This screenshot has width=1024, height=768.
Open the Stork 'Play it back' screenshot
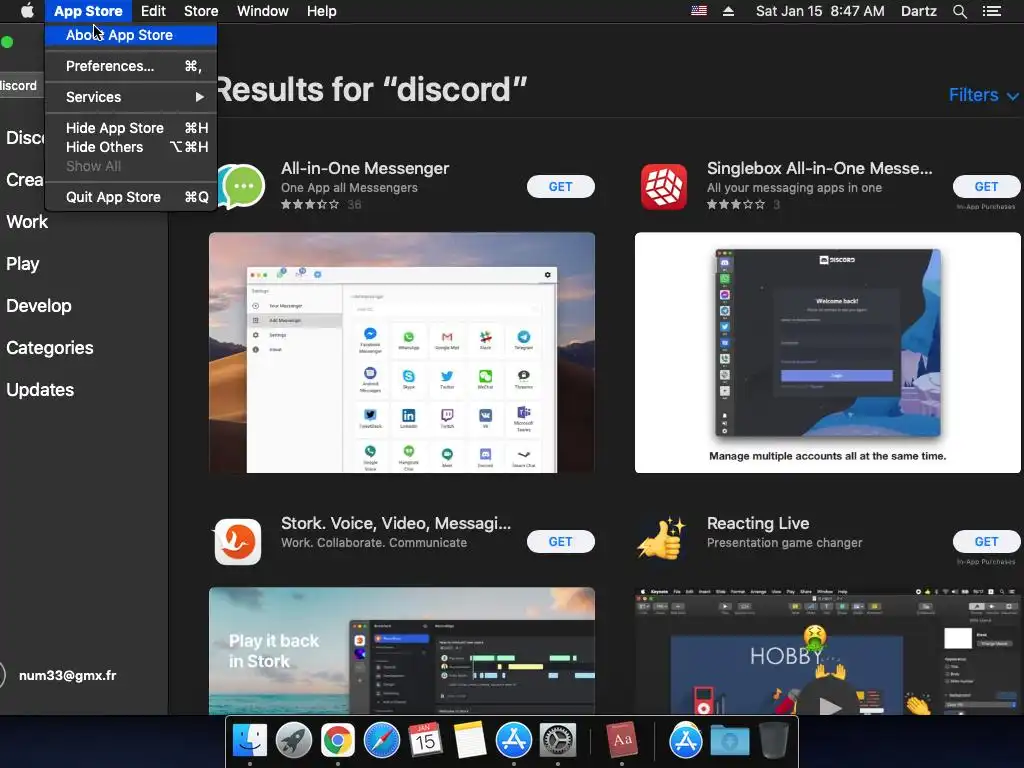point(402,650)
